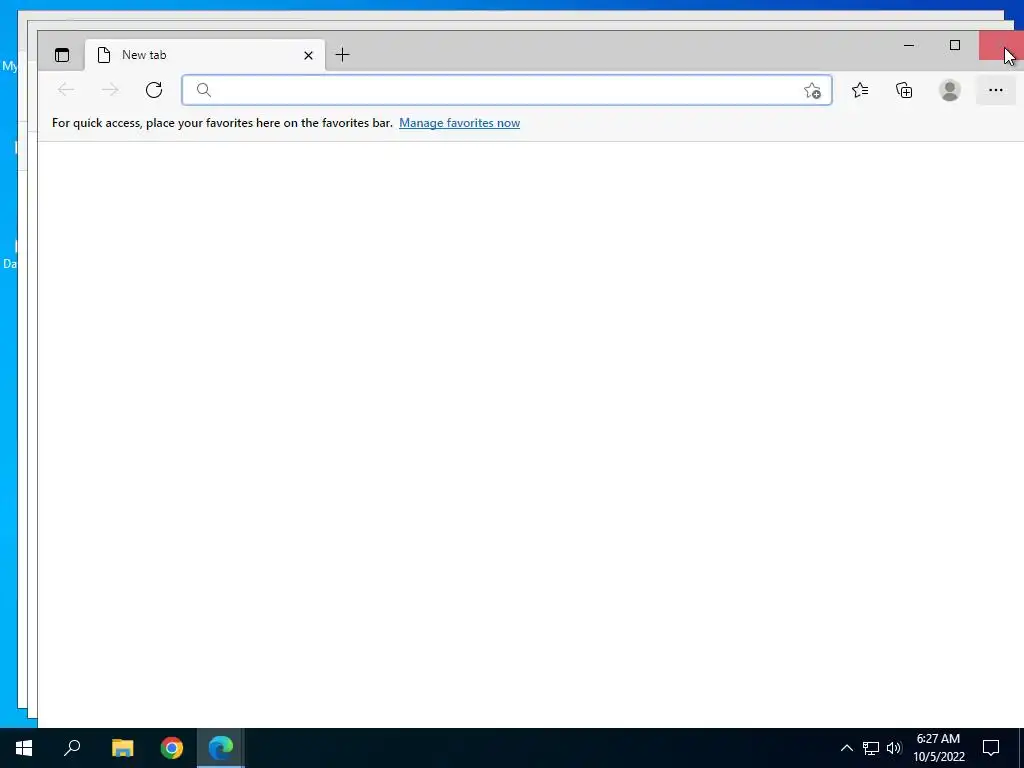Close the Edge window
This screenshot has width=1024, height=768.
point(1001,45)
